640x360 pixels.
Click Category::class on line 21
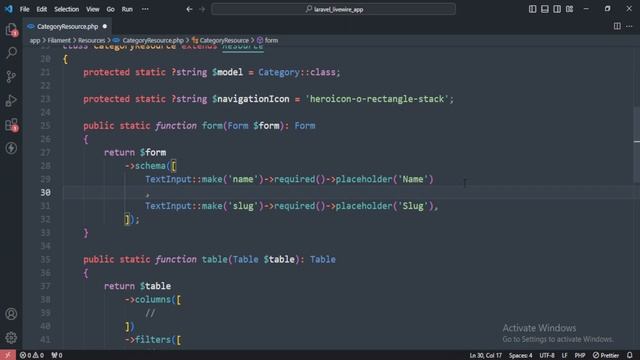coord(297,72)
